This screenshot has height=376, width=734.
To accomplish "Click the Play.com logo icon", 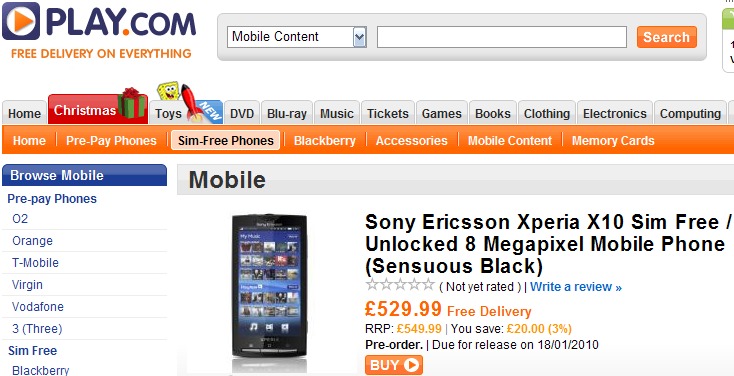I will [x=21, y=21].
